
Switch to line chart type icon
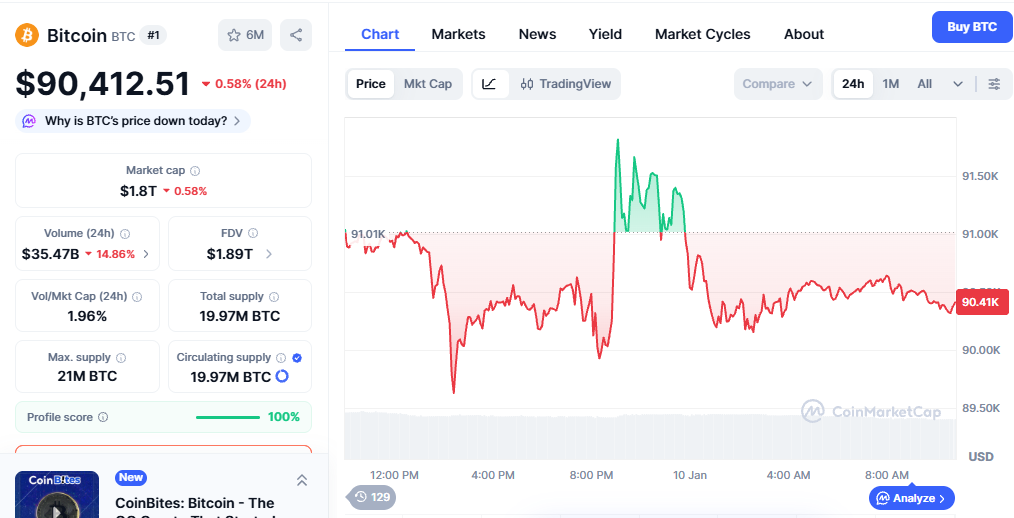pos(489,84)
